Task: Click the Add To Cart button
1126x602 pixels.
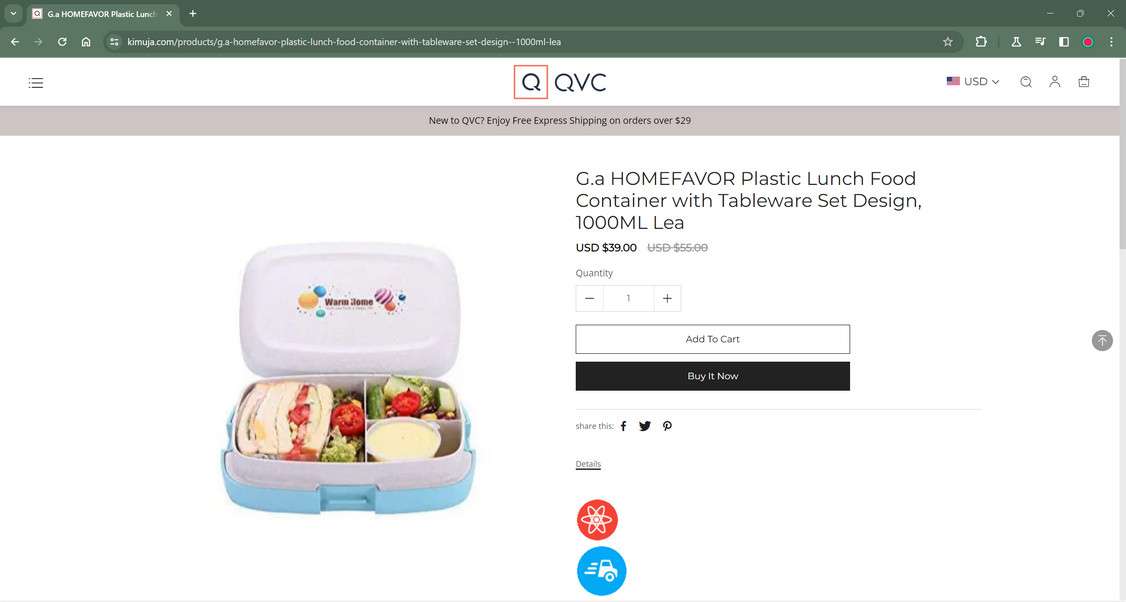Action: point(712,339)
